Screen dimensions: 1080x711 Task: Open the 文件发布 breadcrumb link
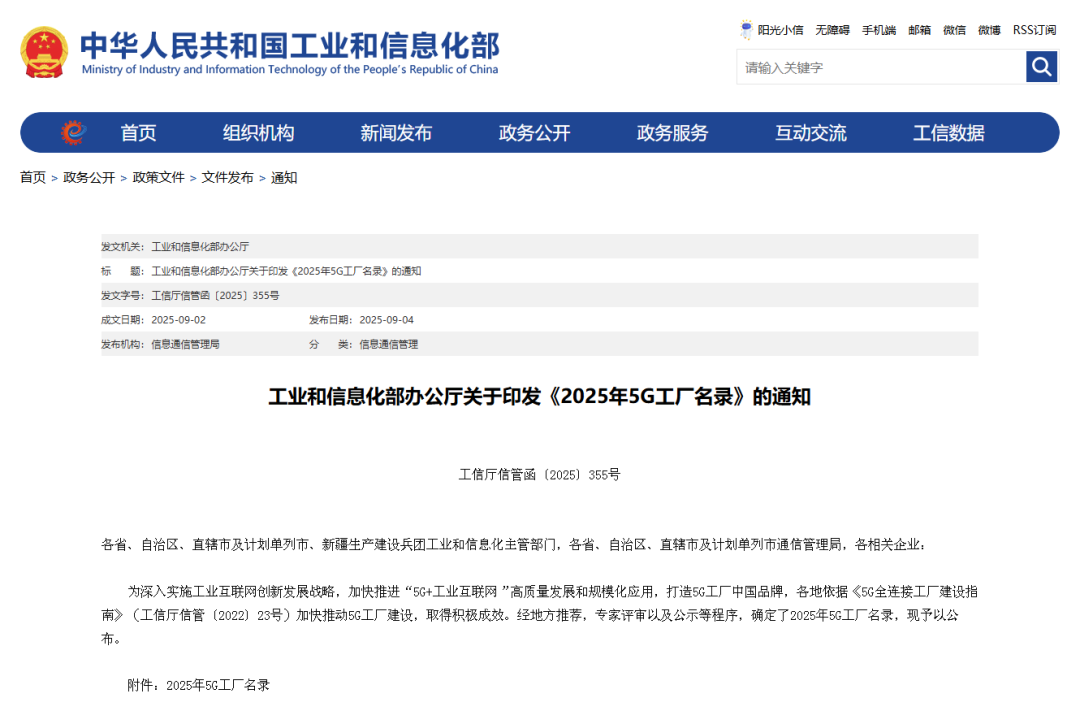[x=228, y=177]
